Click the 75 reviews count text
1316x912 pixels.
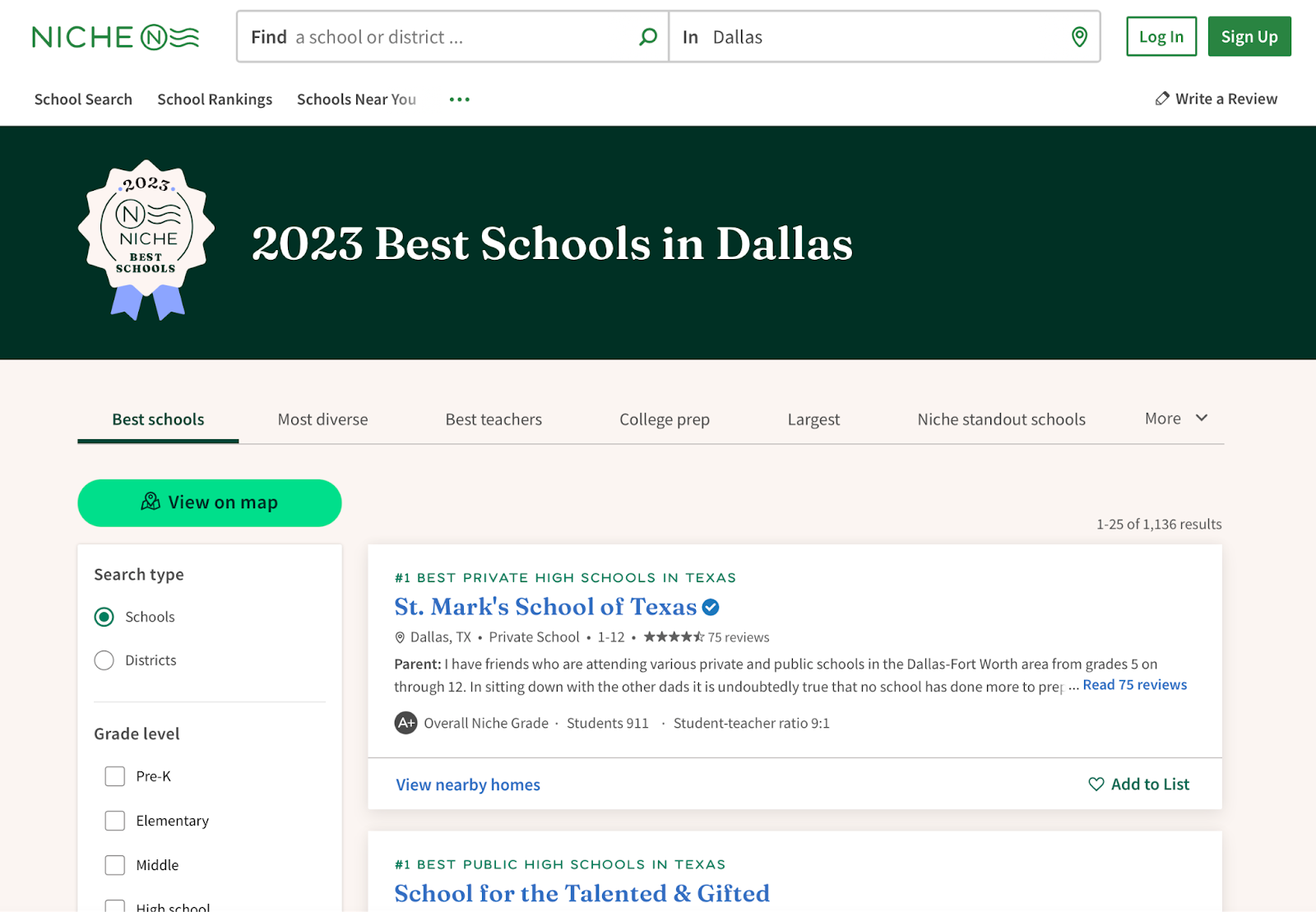coord(739,637)
